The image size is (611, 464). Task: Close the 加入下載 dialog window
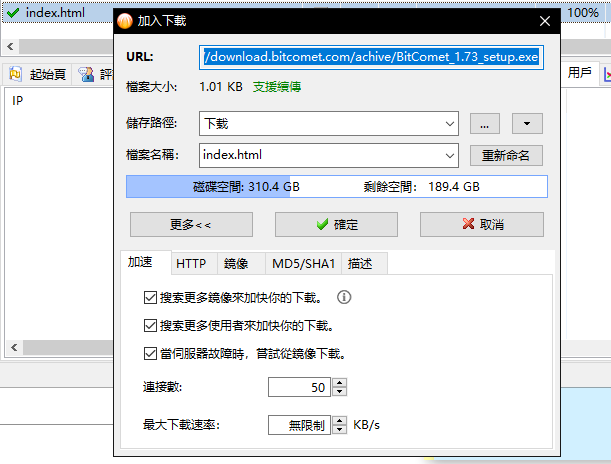[544, 20]
